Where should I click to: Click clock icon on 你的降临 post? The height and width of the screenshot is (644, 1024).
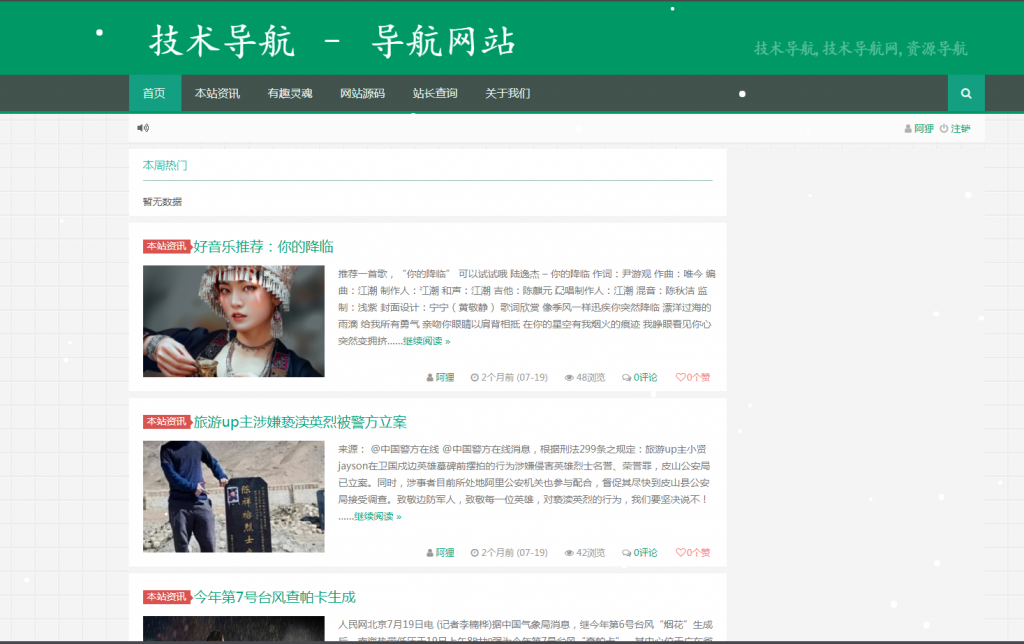[475, 378]
